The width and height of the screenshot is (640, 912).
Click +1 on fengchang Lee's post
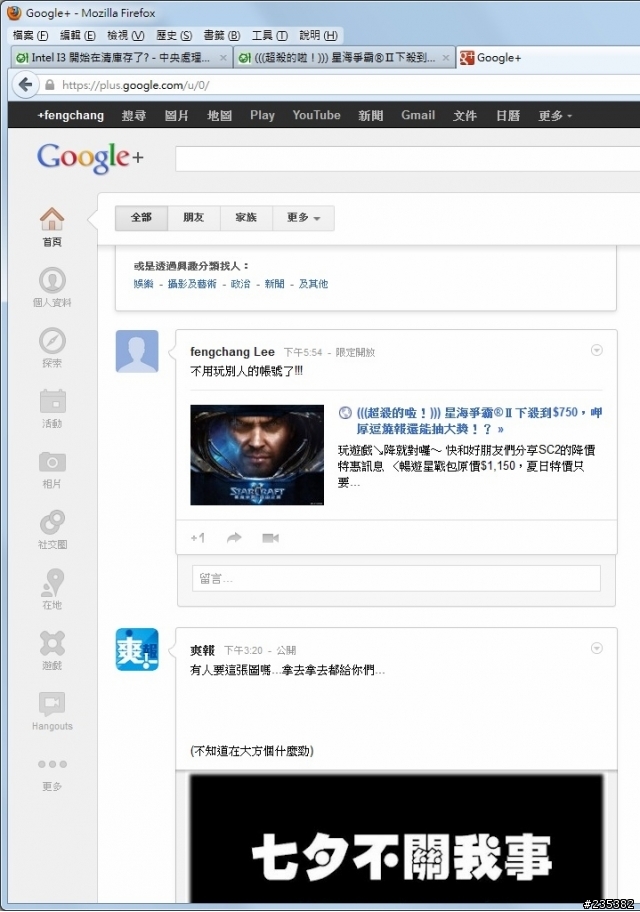click(198, 538)
